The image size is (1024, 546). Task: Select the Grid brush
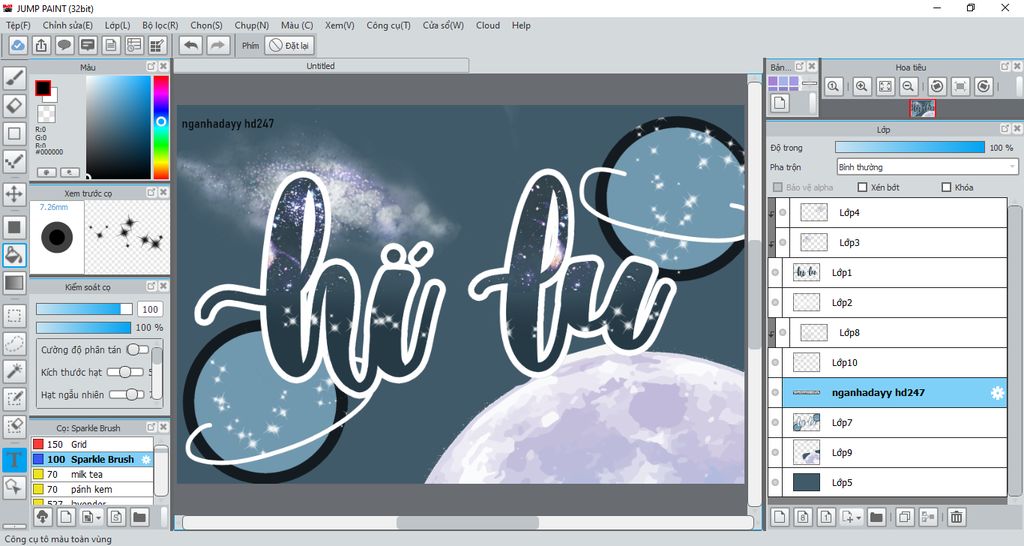coord(91,444)
